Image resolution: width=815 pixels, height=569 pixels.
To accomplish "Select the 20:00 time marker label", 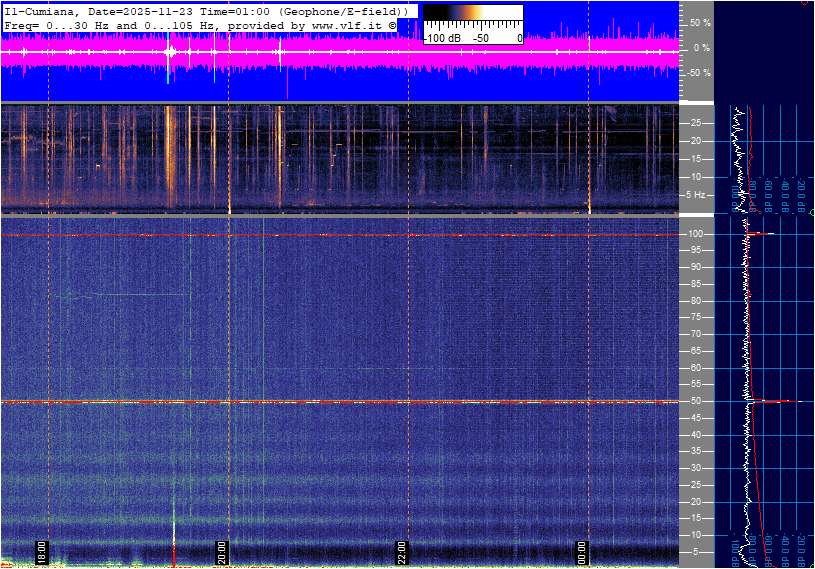I will click(x=222, y=553).
